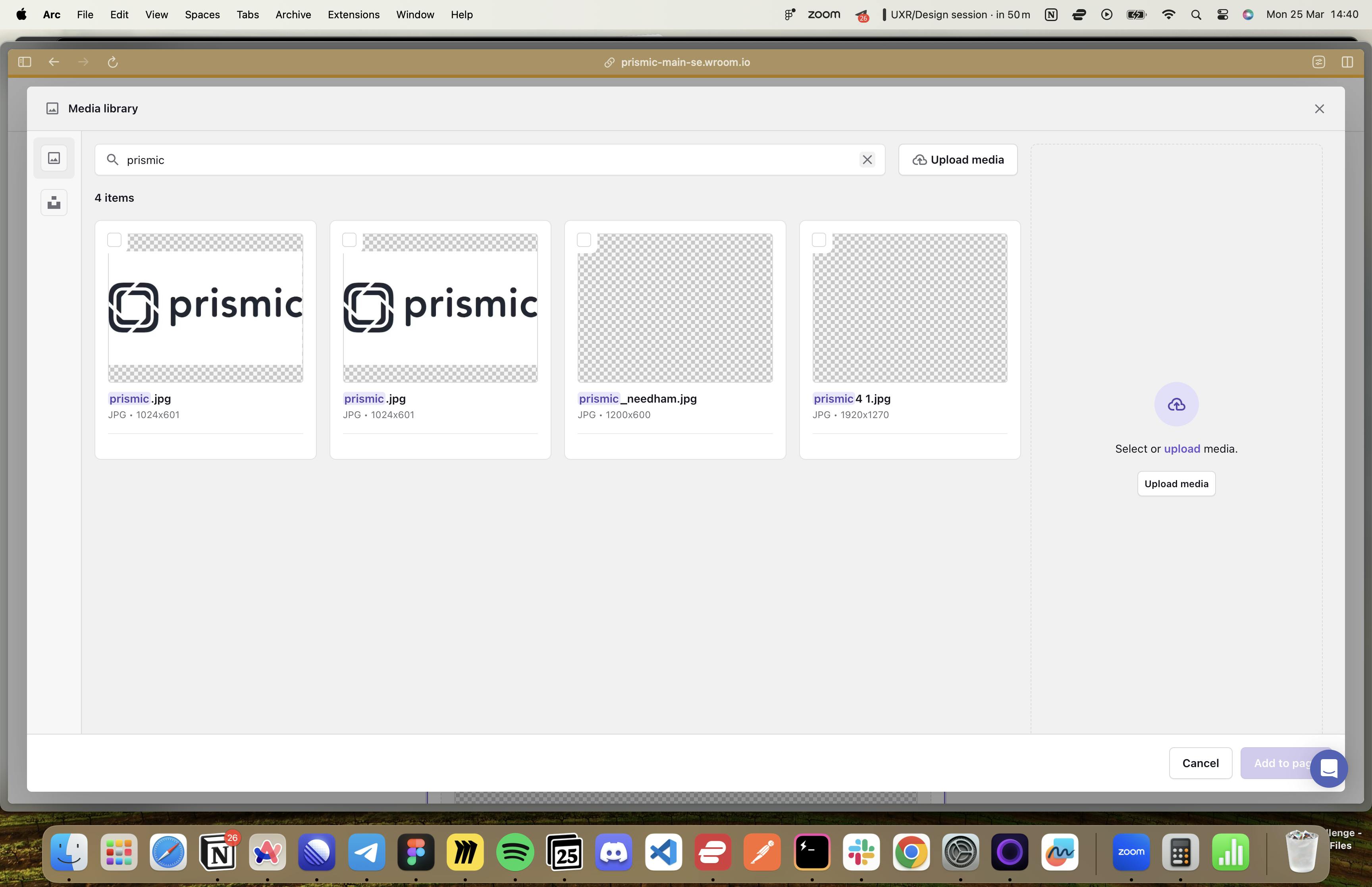Select the first prismic.jpg checkbox
The height and width of the screenshot is (887, 1372).
(x=115, y=239)
